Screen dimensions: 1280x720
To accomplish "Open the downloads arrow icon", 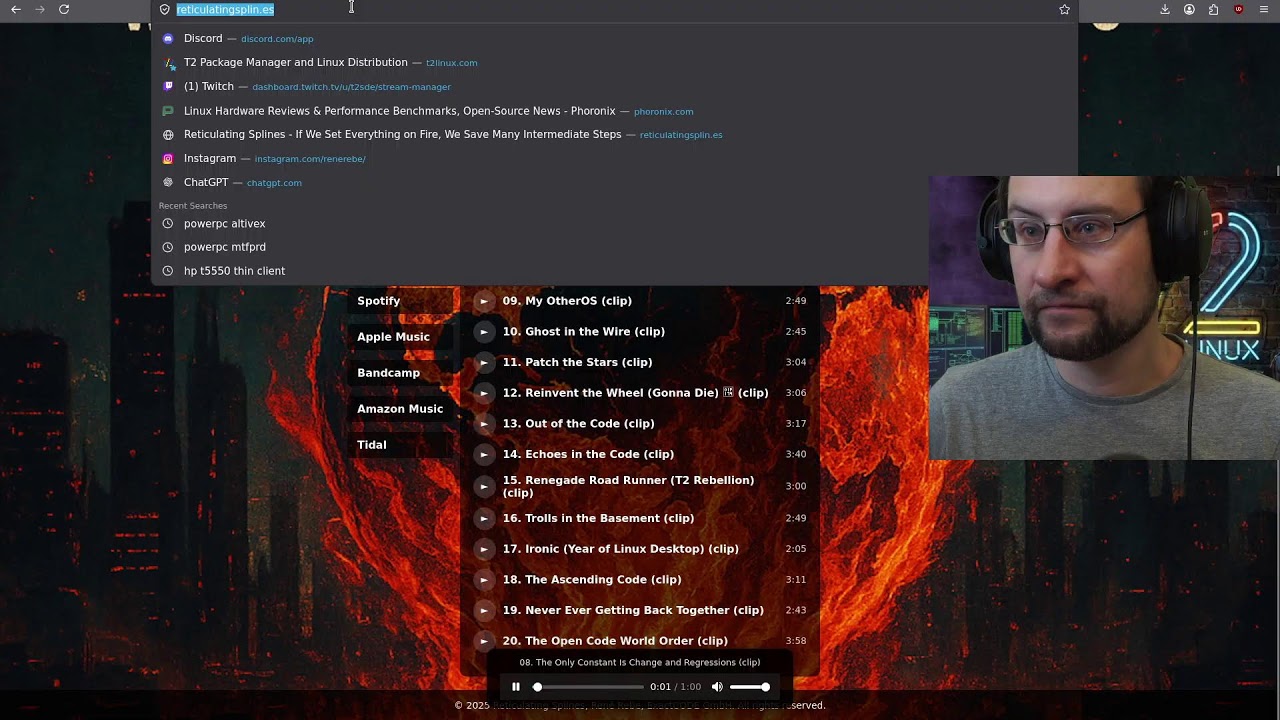I will pos(1165,9).
